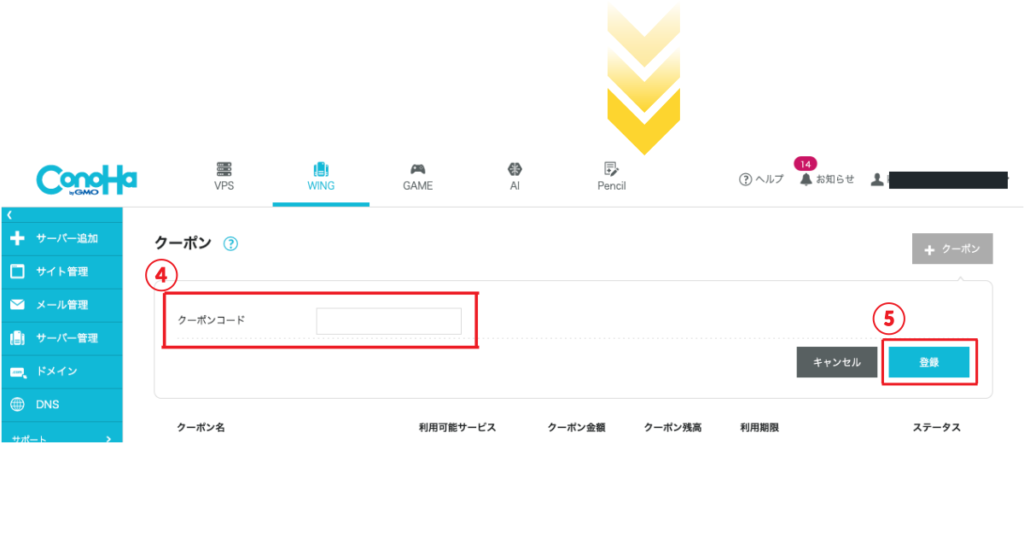Switch to the WING tab
The height and width of the screenshot is (538, 1024).
click(321, 177)
